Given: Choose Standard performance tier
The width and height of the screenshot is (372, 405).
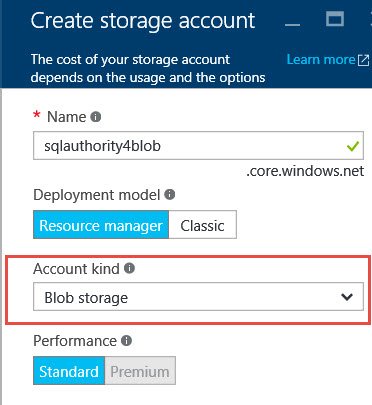Looking at the screenshot, I should (69, 371).
